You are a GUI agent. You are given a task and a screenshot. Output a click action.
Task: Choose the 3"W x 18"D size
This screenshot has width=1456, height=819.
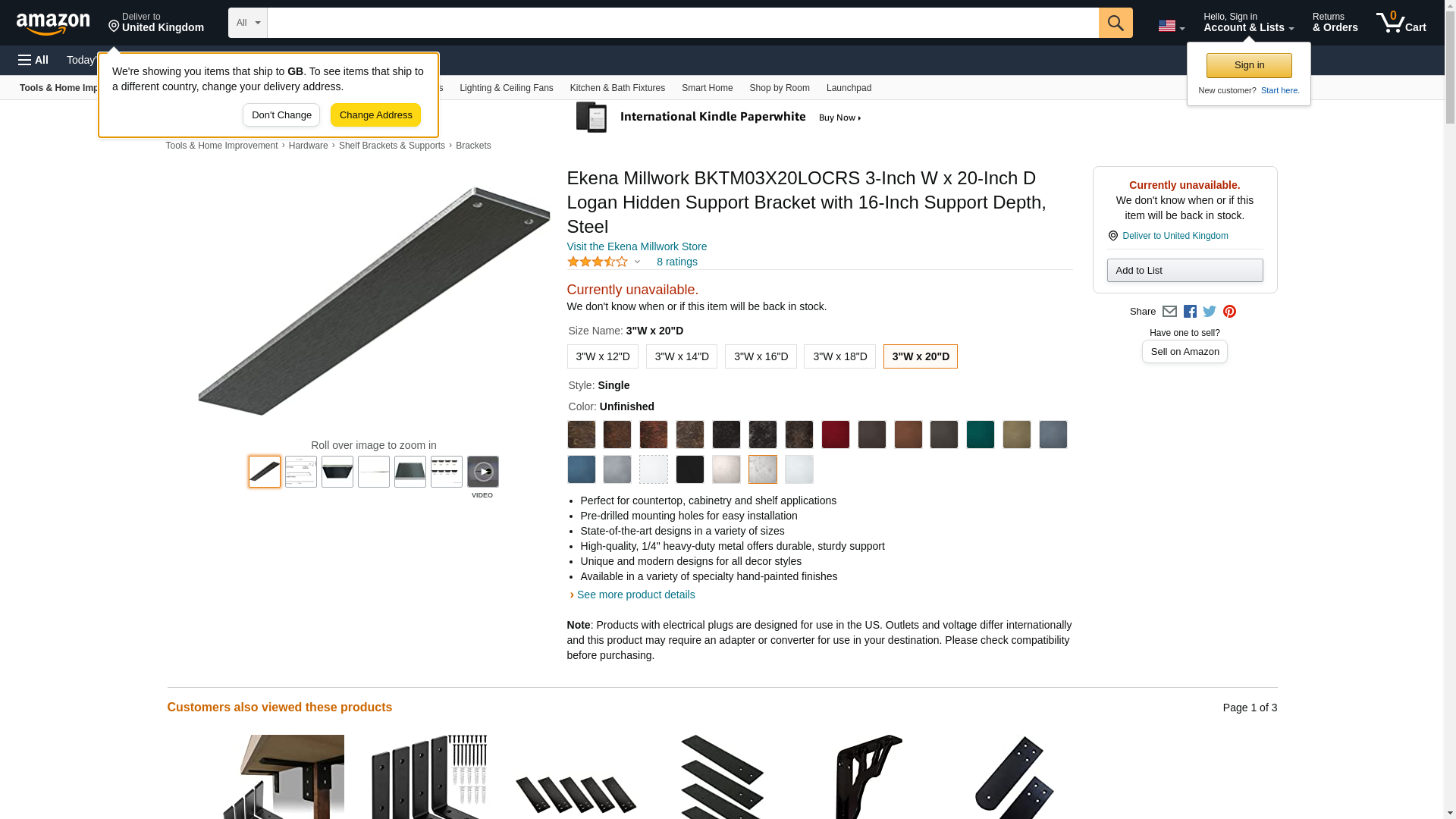pos(839,356)
